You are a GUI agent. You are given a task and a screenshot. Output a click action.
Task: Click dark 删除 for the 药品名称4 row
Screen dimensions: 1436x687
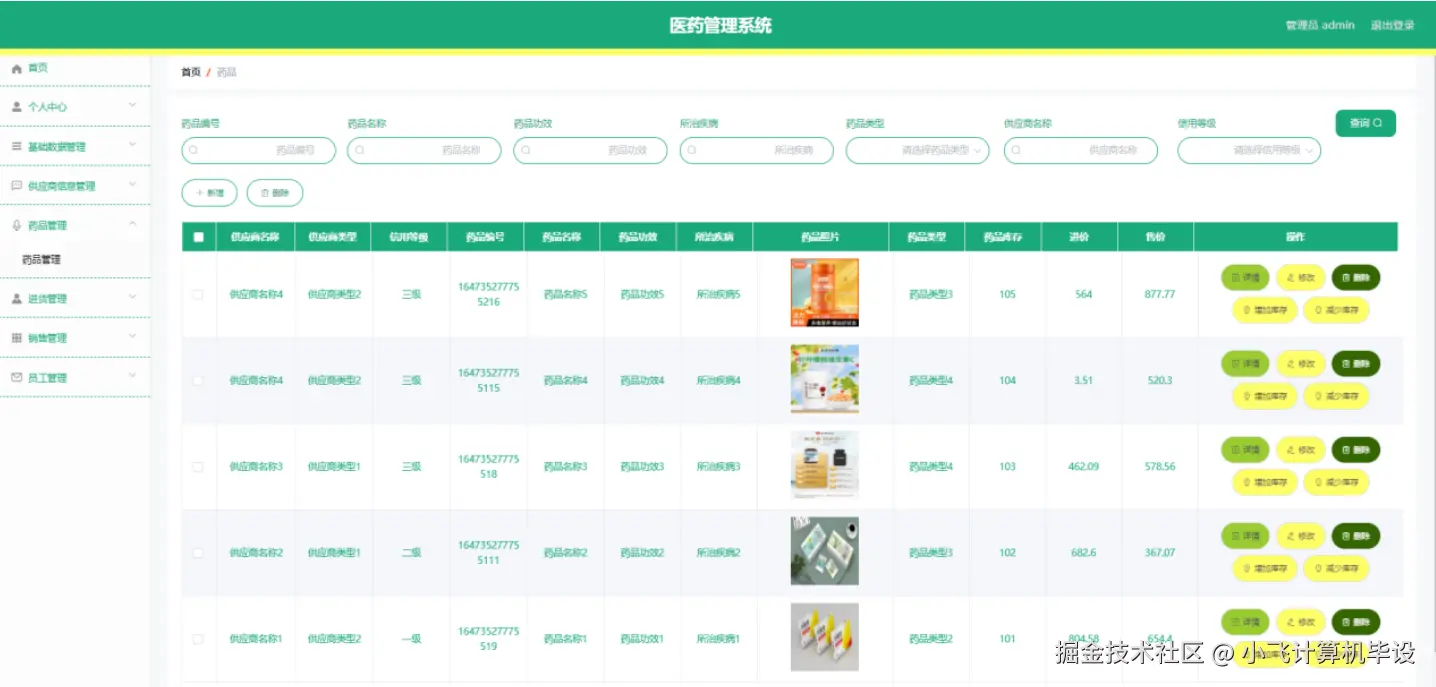point(1356,364)
